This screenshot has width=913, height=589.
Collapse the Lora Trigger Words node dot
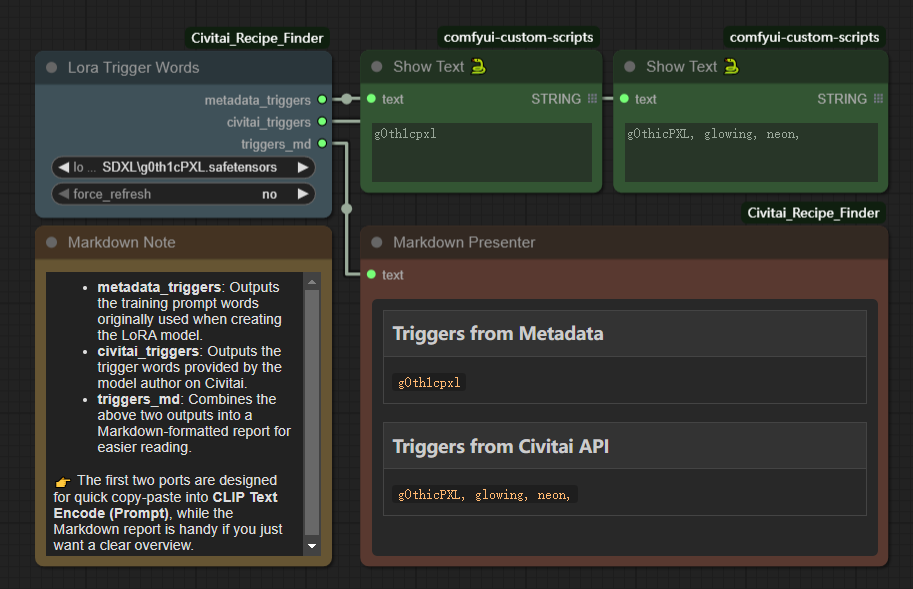pyautogui.click(x=52, y=68)
